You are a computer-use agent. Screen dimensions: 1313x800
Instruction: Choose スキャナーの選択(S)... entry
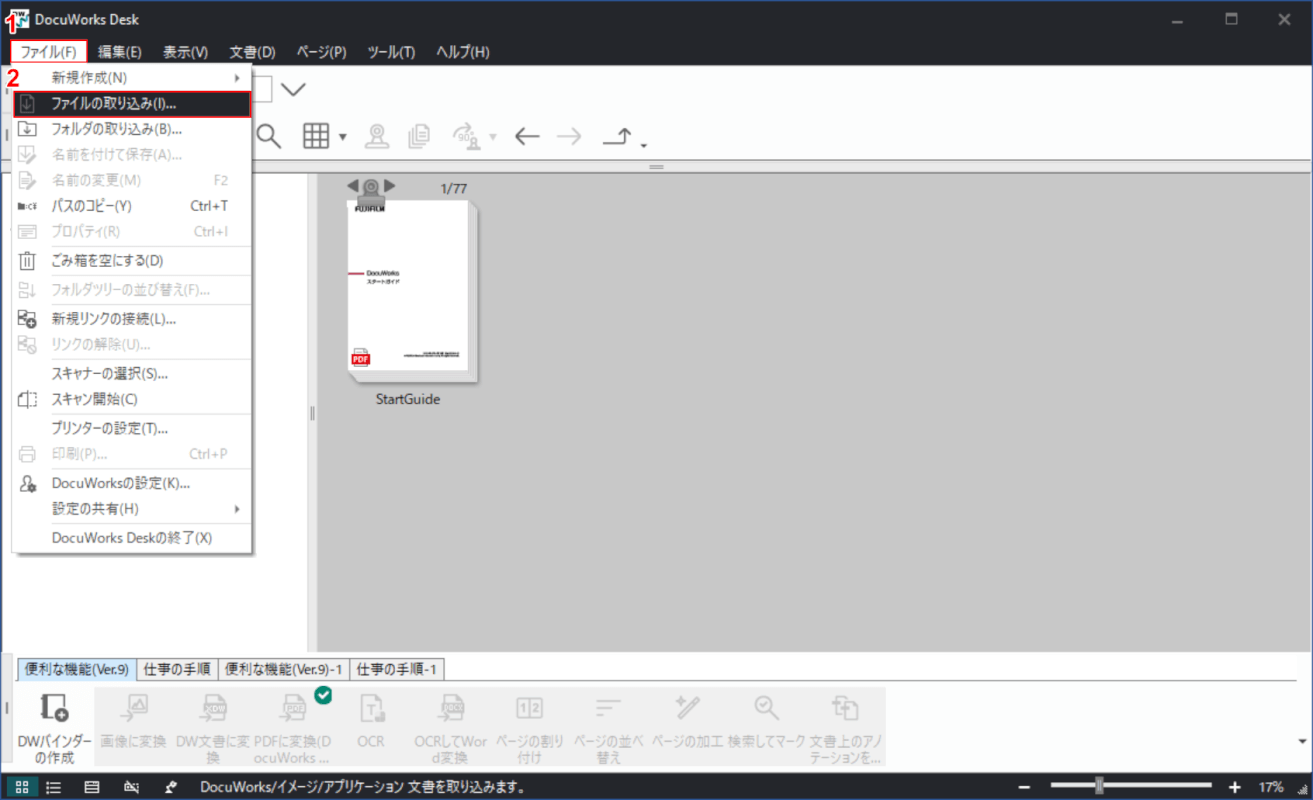click(x=132, y=374)
